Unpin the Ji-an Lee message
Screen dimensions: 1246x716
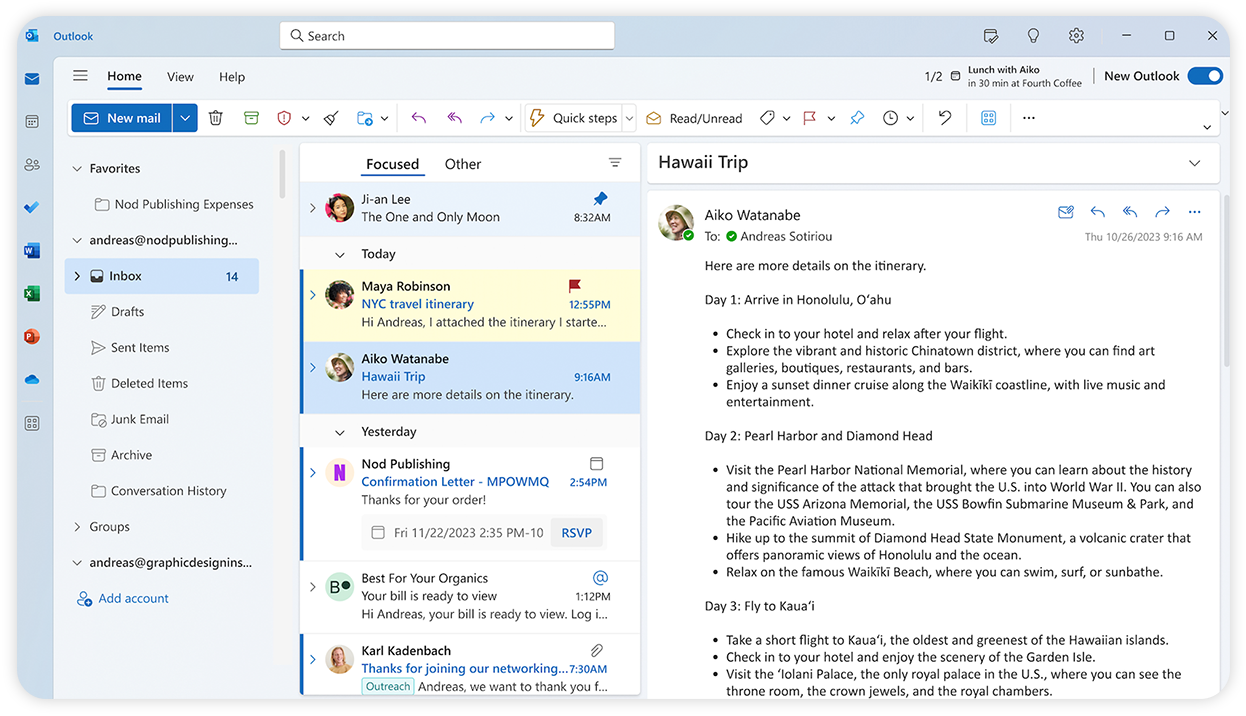[600, 199]
